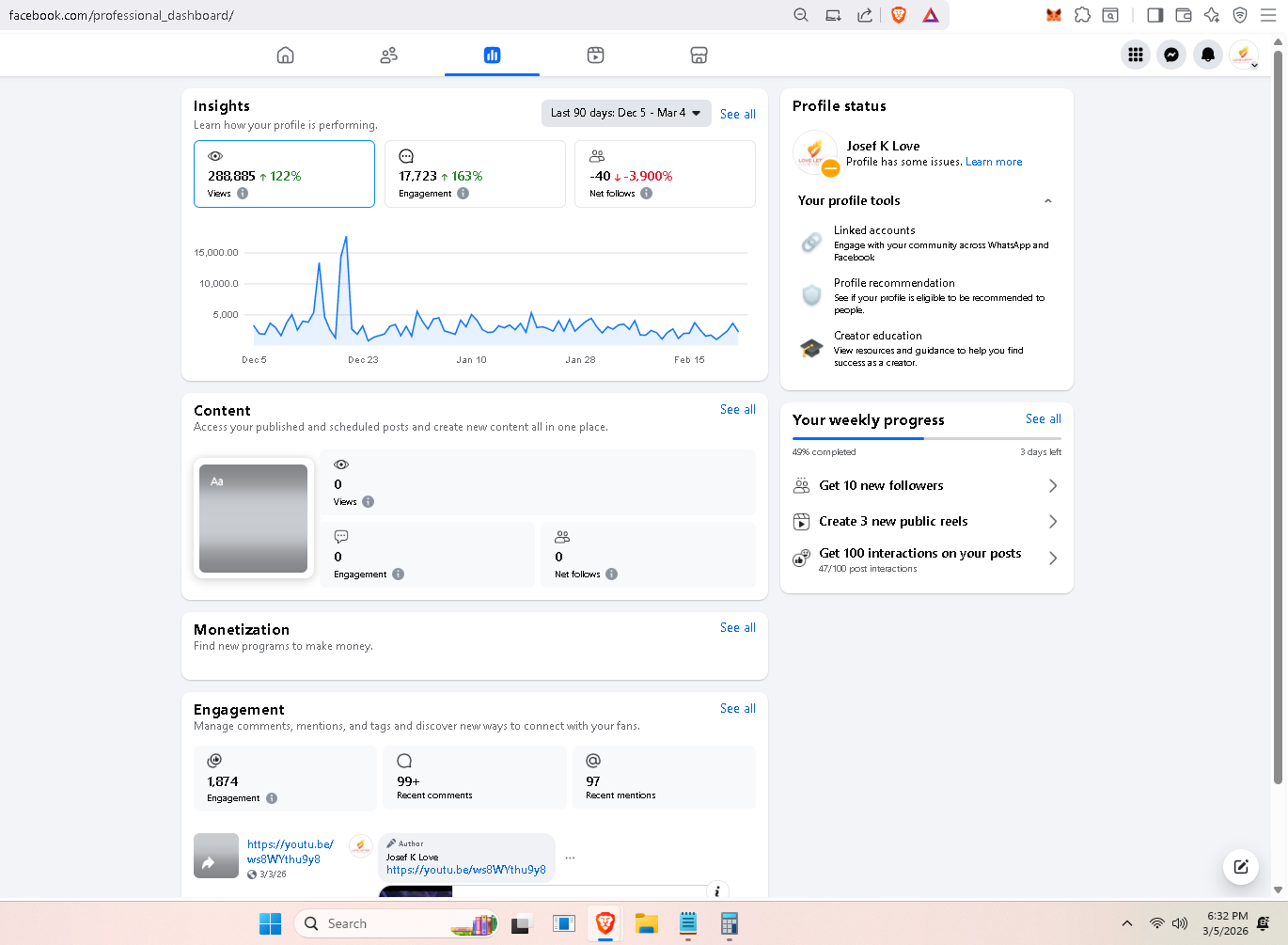This screenshot has width=1288, height=945.
Task: Open the Reels video icon in navigation
Action: click(595, 55)
